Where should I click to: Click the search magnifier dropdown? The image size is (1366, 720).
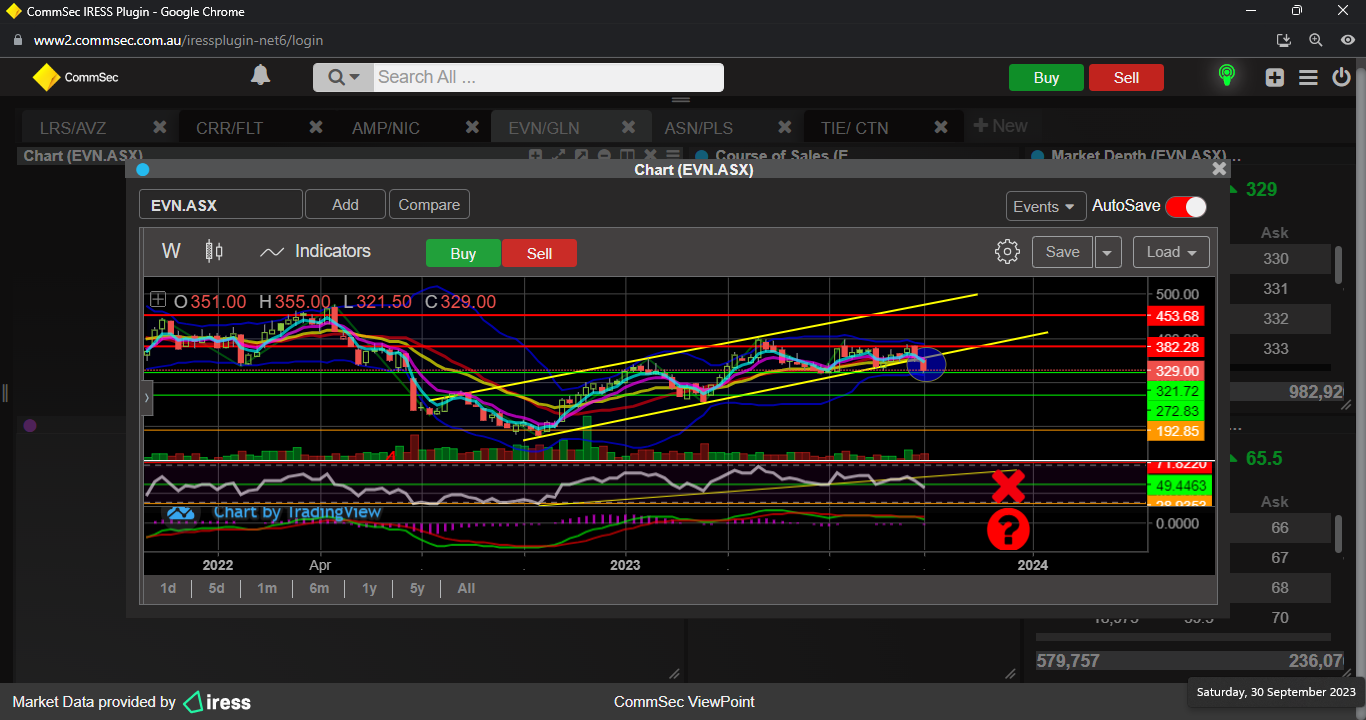tap(343, 77)
